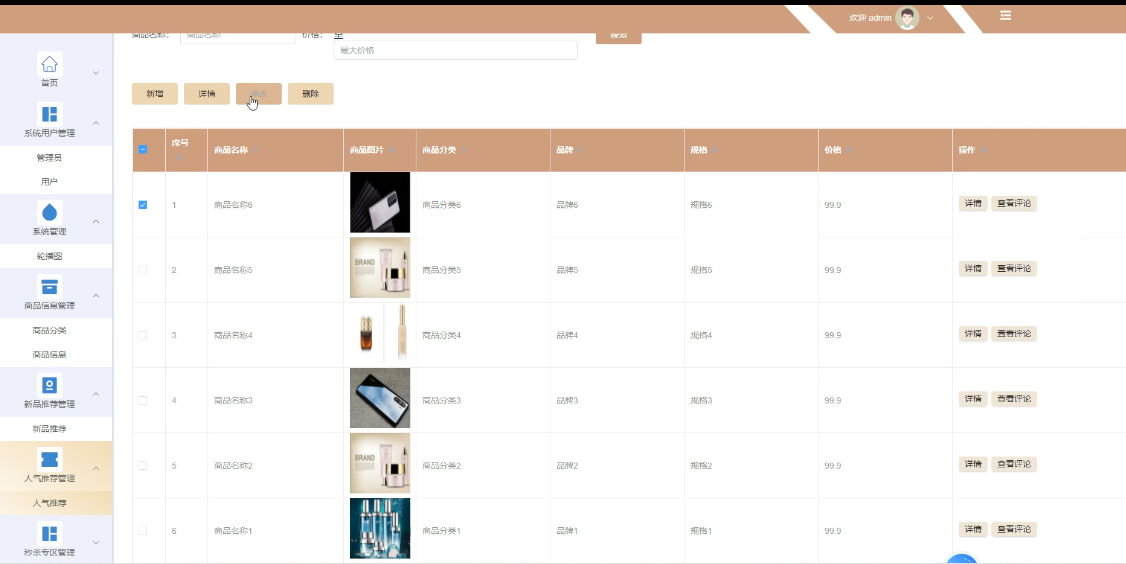Viewport: 1126px width, 564px height.
Task: Open the cosmetics thumbnail in row 商品名称5
Action: click(x=380, y=267)
